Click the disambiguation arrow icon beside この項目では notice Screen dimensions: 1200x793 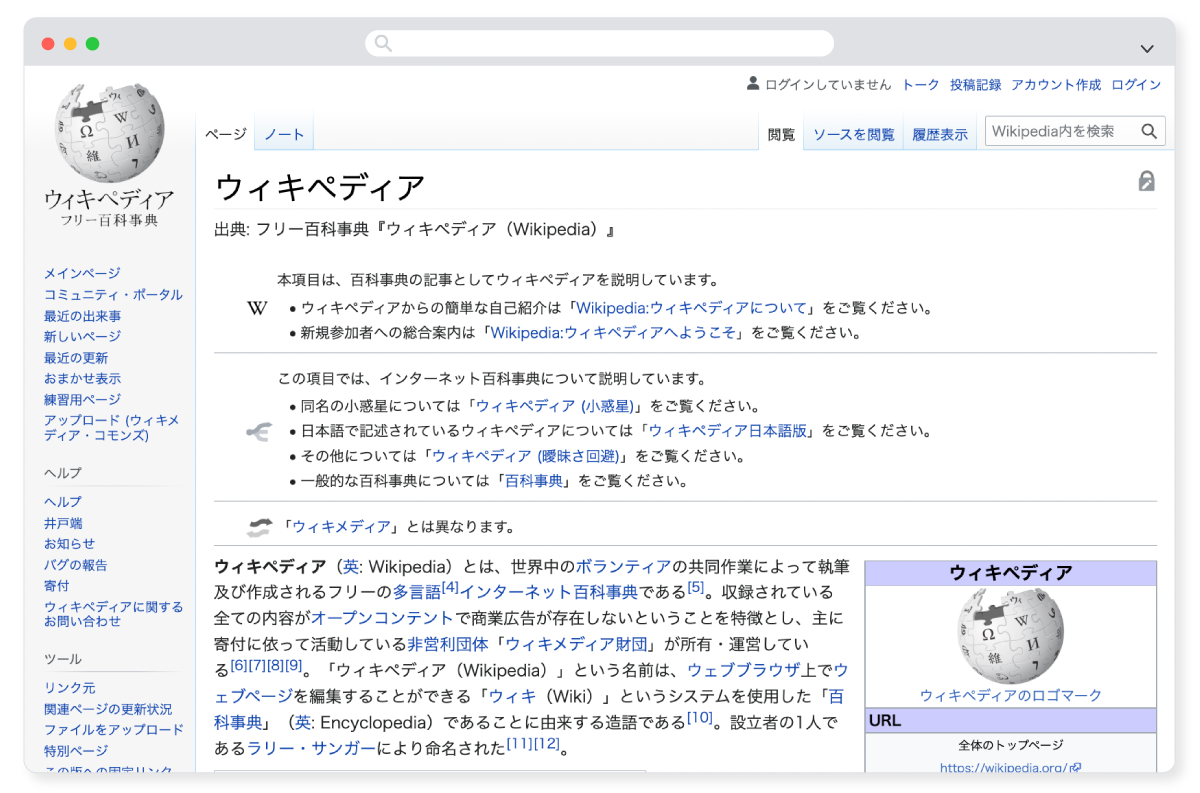(259, 432)
